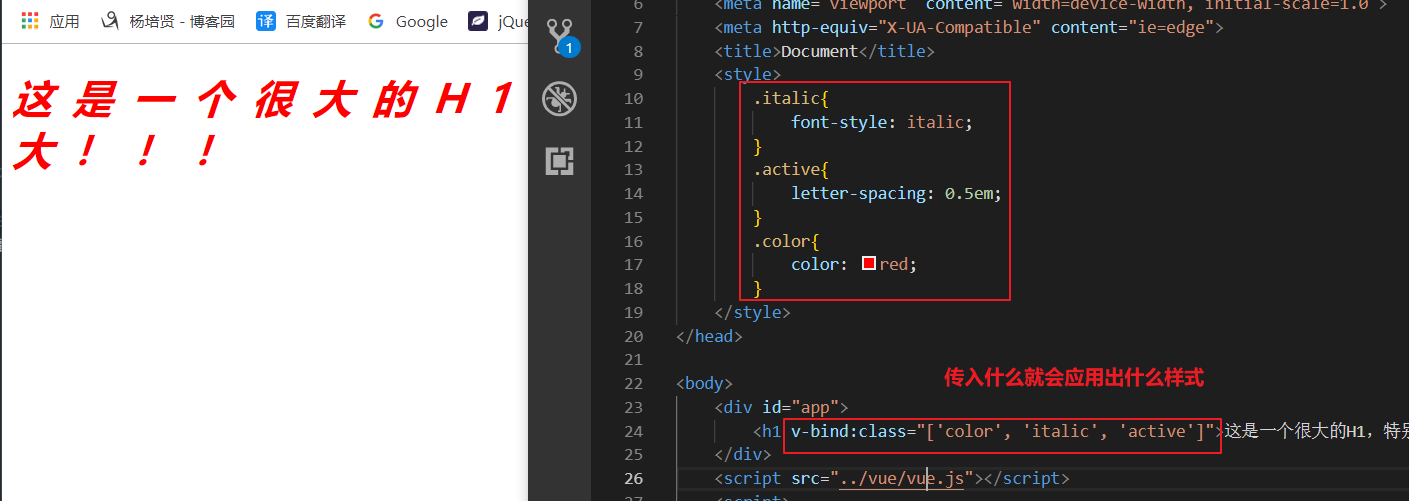Click the '.active{' selector on line 13
The width and height of the screenshot is (1409, 501).
click(x=791, y=169)
